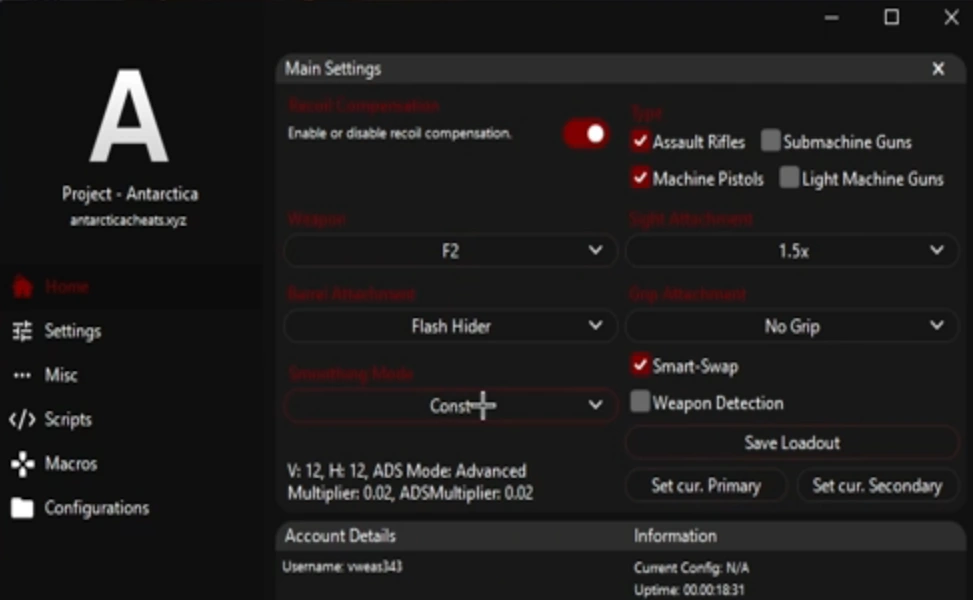Open the Scripts page
The height and width of the screenshot is (600, 973).
[68, 420]
